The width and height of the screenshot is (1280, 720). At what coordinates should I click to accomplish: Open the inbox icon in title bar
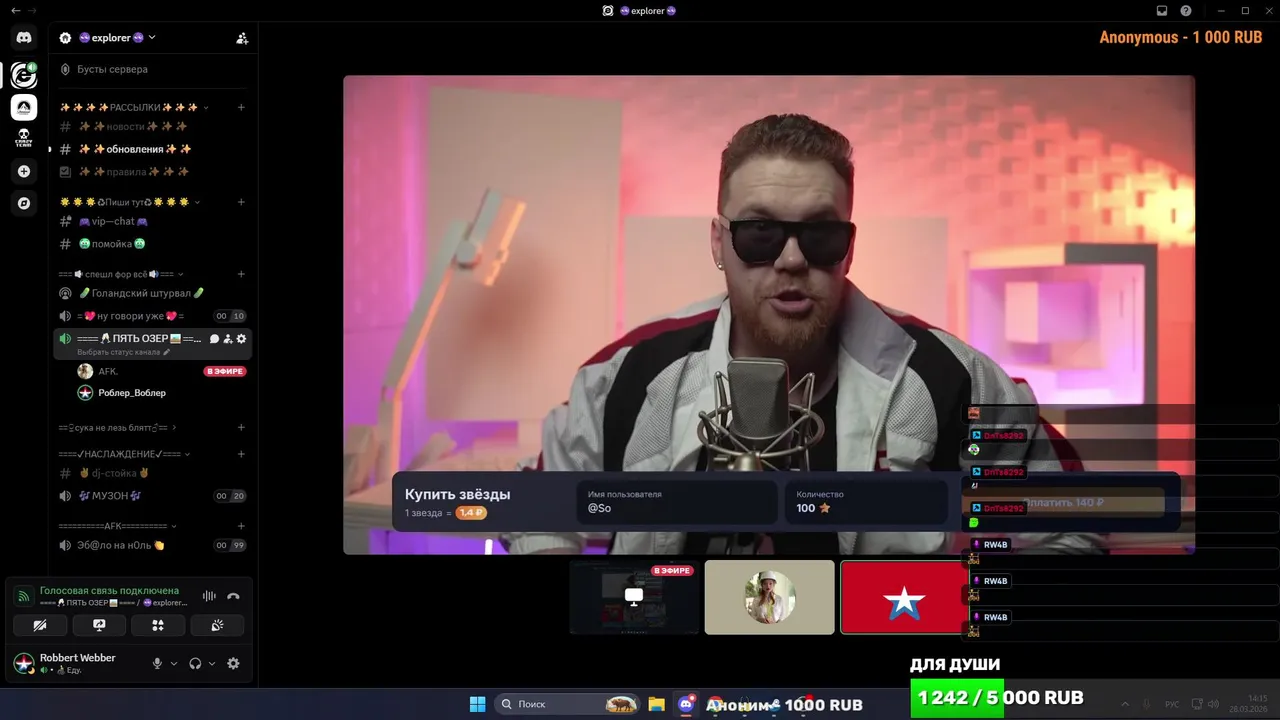(1162, 10)
